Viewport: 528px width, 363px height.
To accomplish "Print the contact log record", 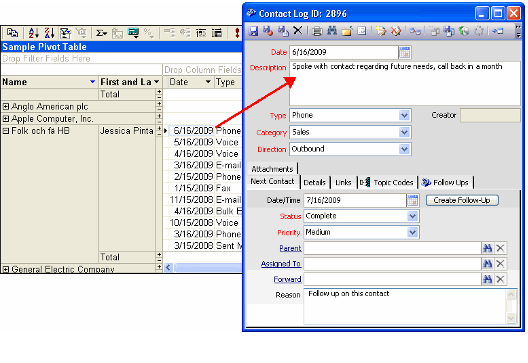I will tap(317, 31).
